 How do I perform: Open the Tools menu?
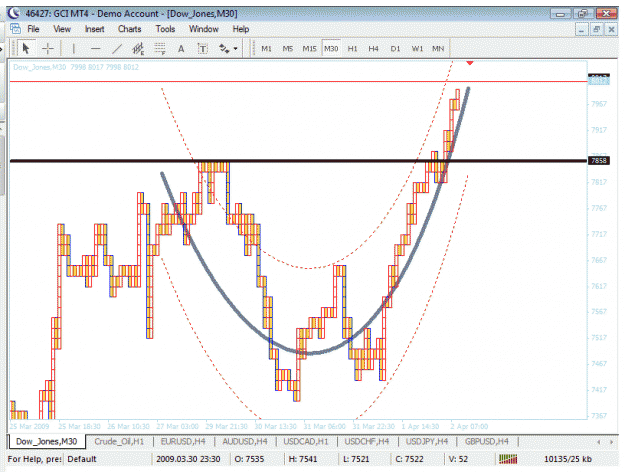click(x=165, y=29)
